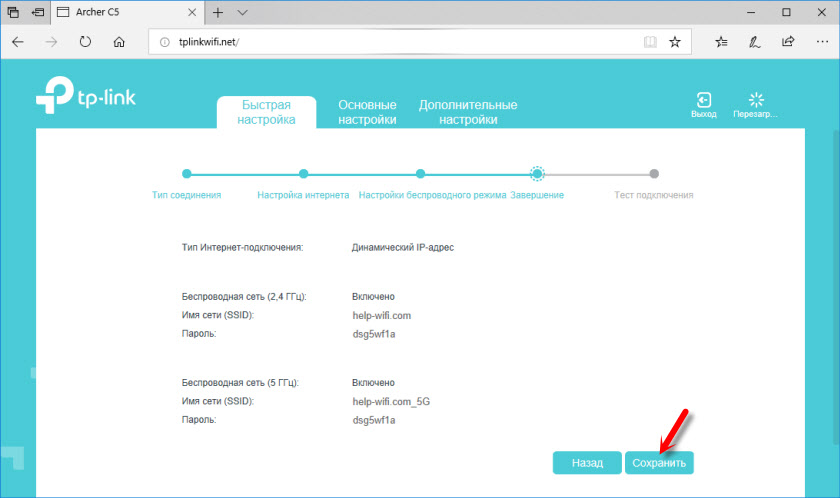Click the Назад button
Viewport: 840px width, 498px height.
587,463
